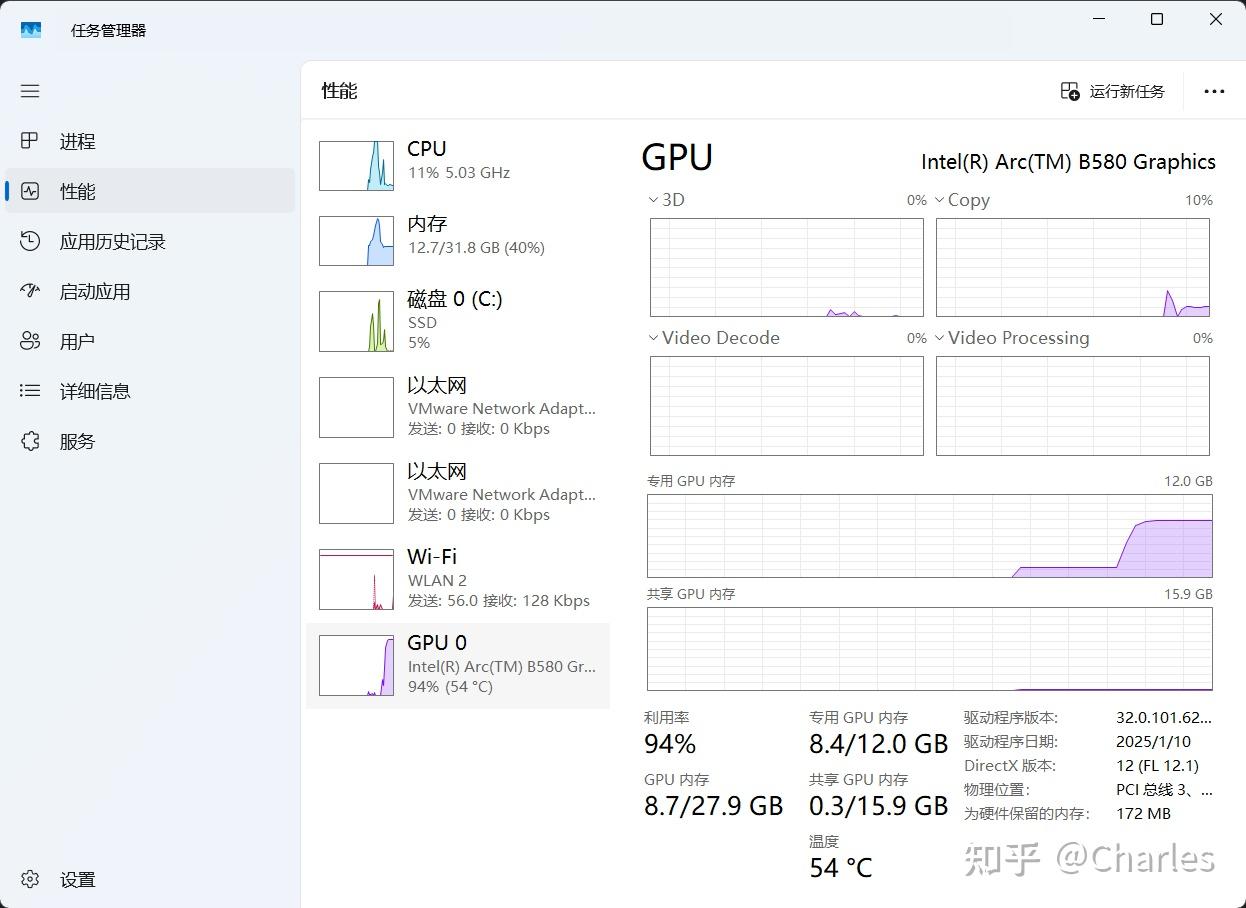Open the 详细信息 (Details) sidebar icon

click(30, 390)
